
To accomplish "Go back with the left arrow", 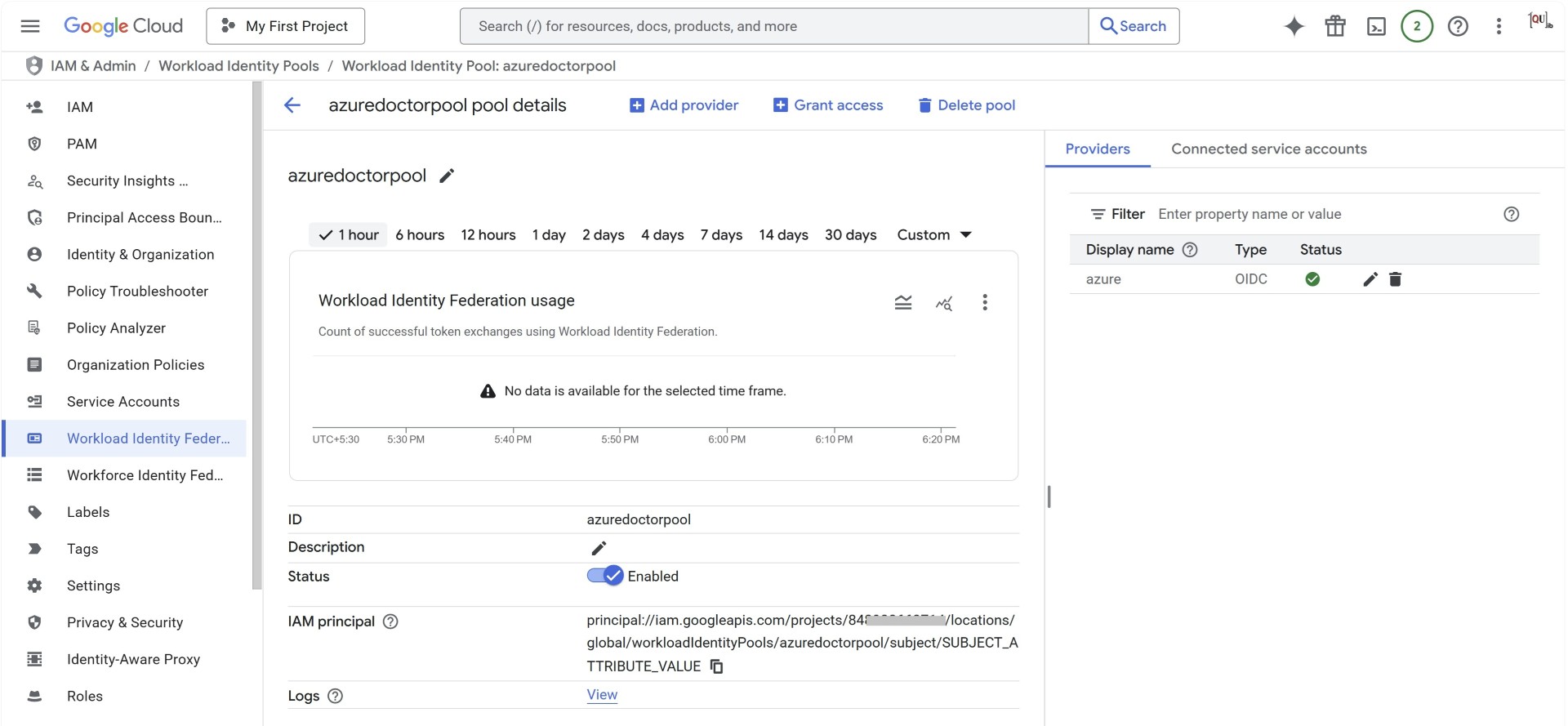I will [292, 105].
